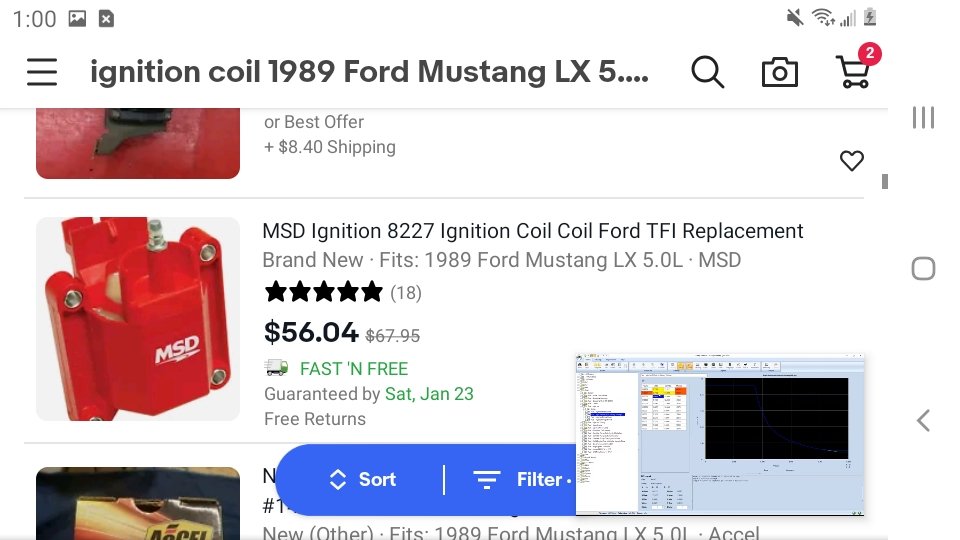Tap the image notification icon in the status bar
960x540 pixels.
tap(77, 18)
